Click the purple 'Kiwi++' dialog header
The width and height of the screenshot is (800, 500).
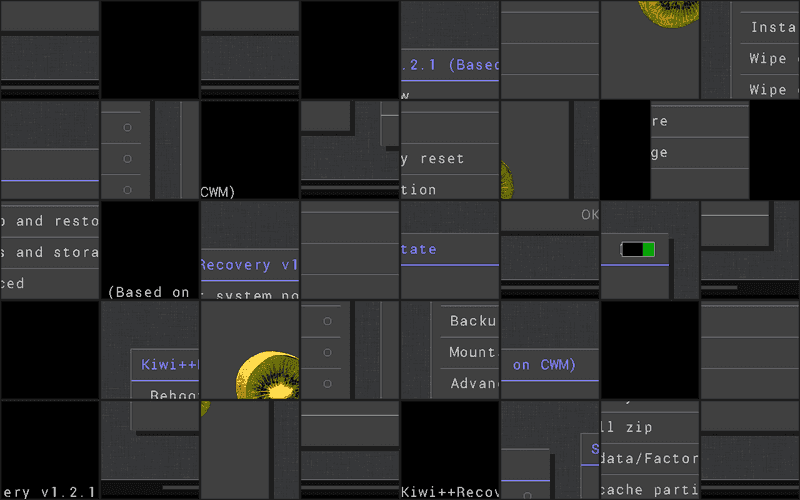(169, 365)
